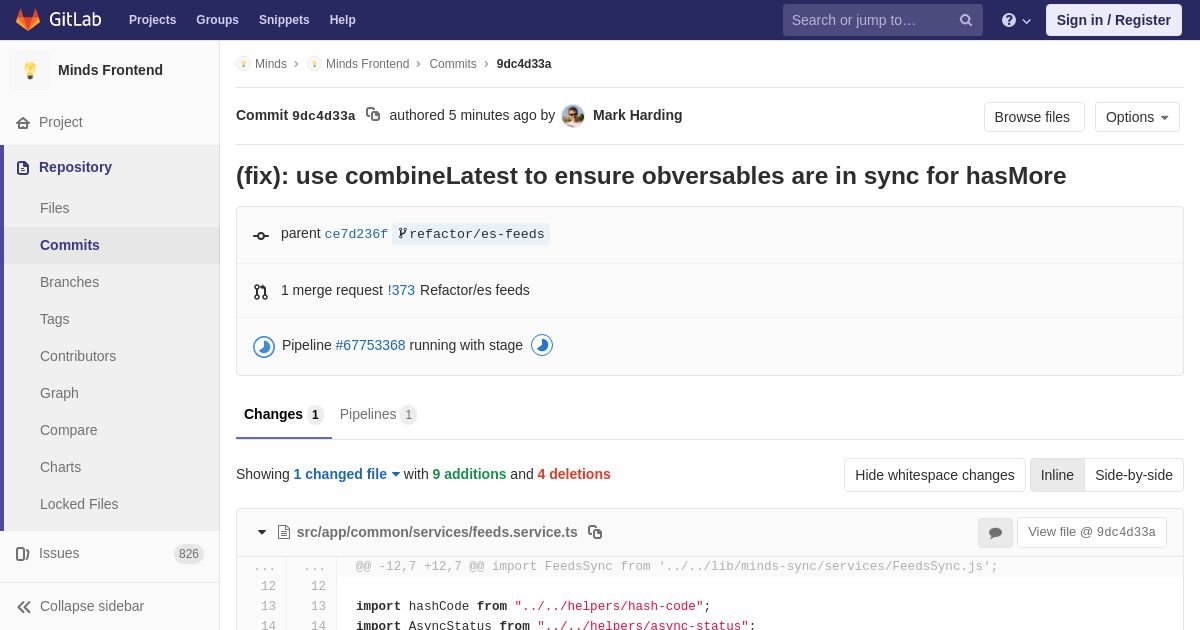
Task: Click Hide whitespace changes button
Action: [x=935, y=475]
